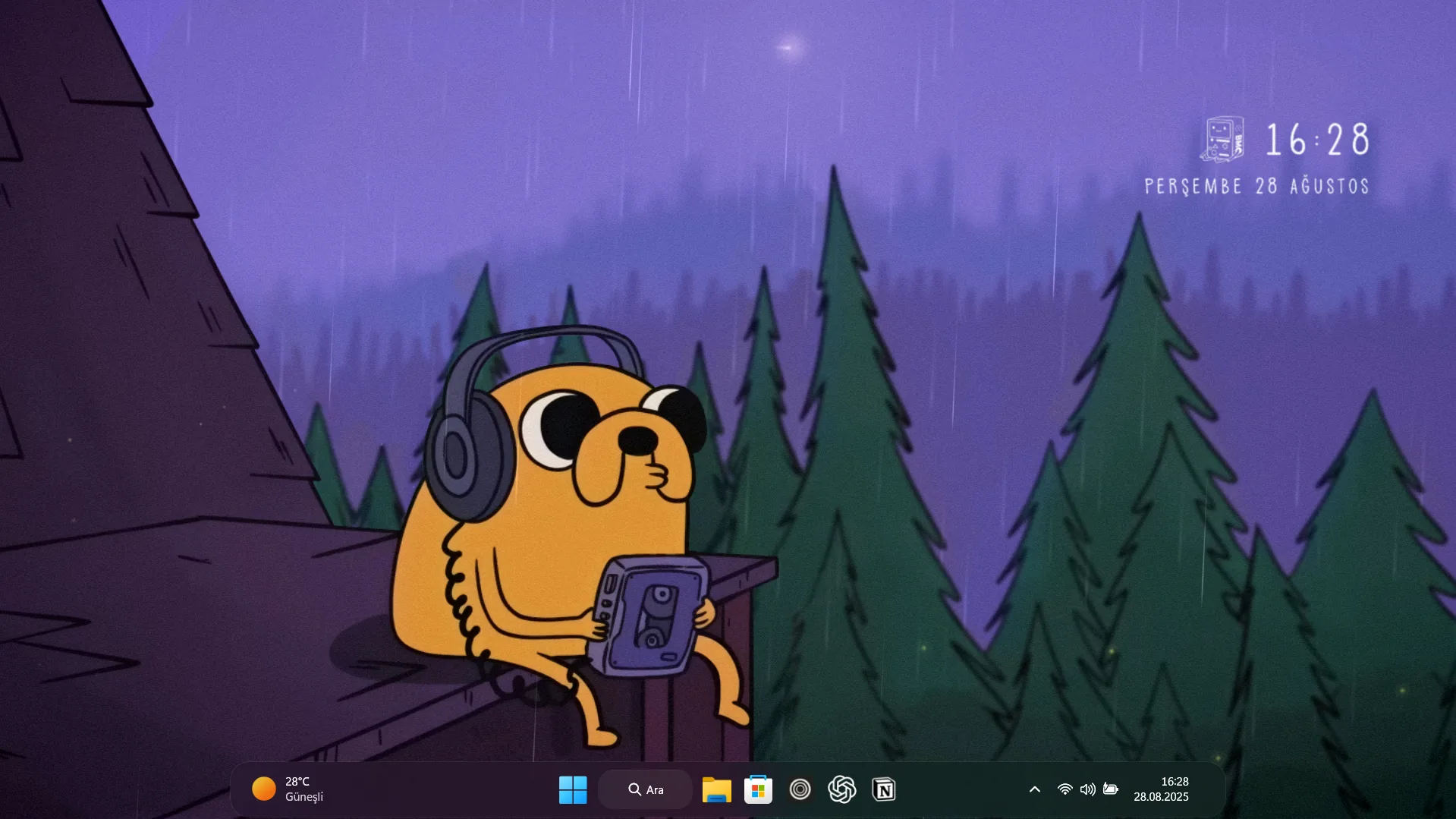The width and height of the screenshot is (1456, 819).
Task: Open the 28°C Güneşli weather widget
Action: [288, 789]
